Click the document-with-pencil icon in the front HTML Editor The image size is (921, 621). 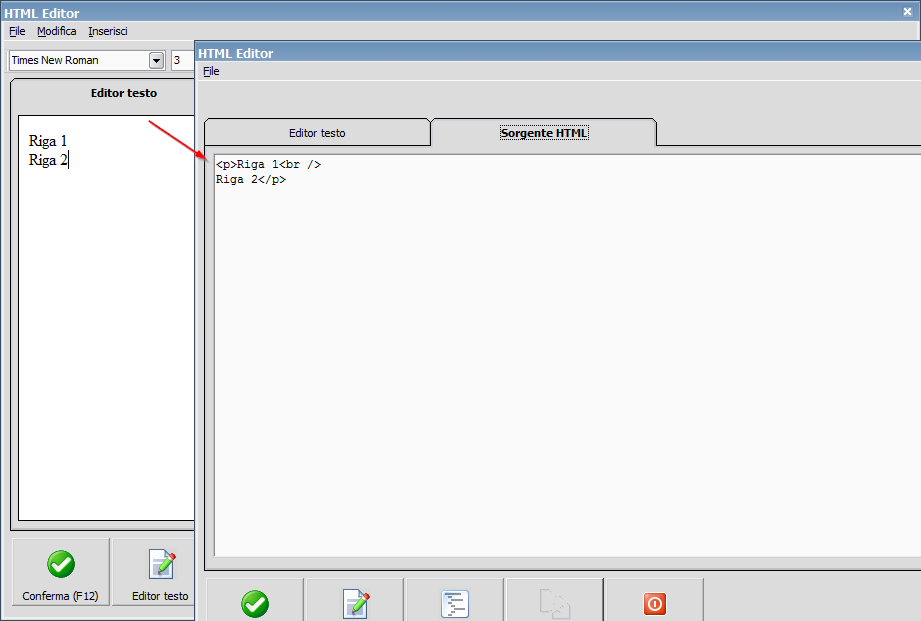(x=356, y=603)
